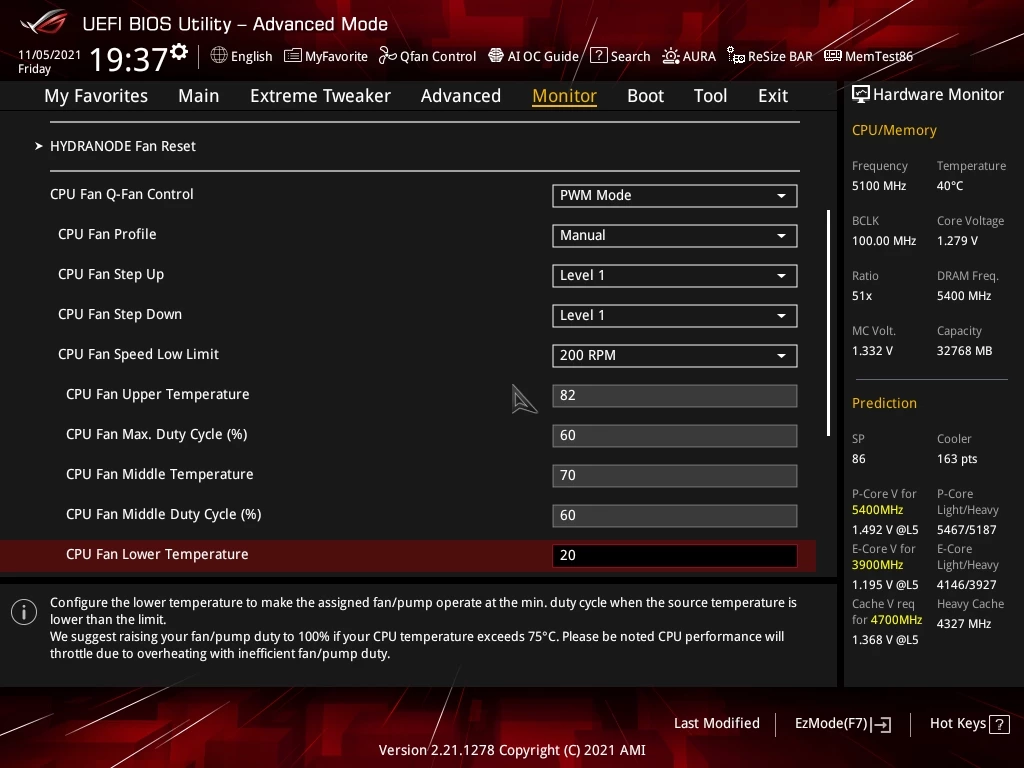Click the Hot Keys question mark icon

coord(999,724)
